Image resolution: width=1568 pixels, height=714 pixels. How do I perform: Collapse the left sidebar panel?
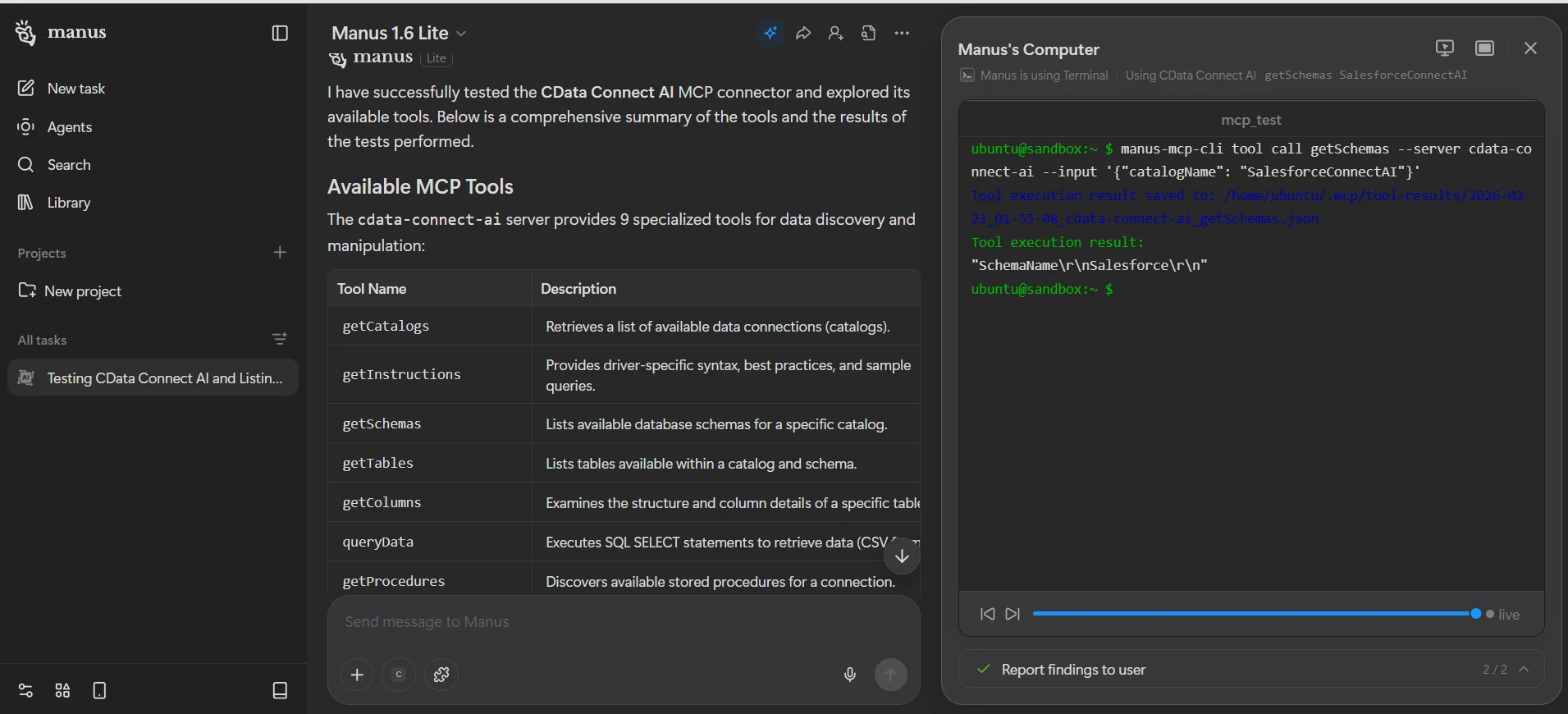click(280, 33)
